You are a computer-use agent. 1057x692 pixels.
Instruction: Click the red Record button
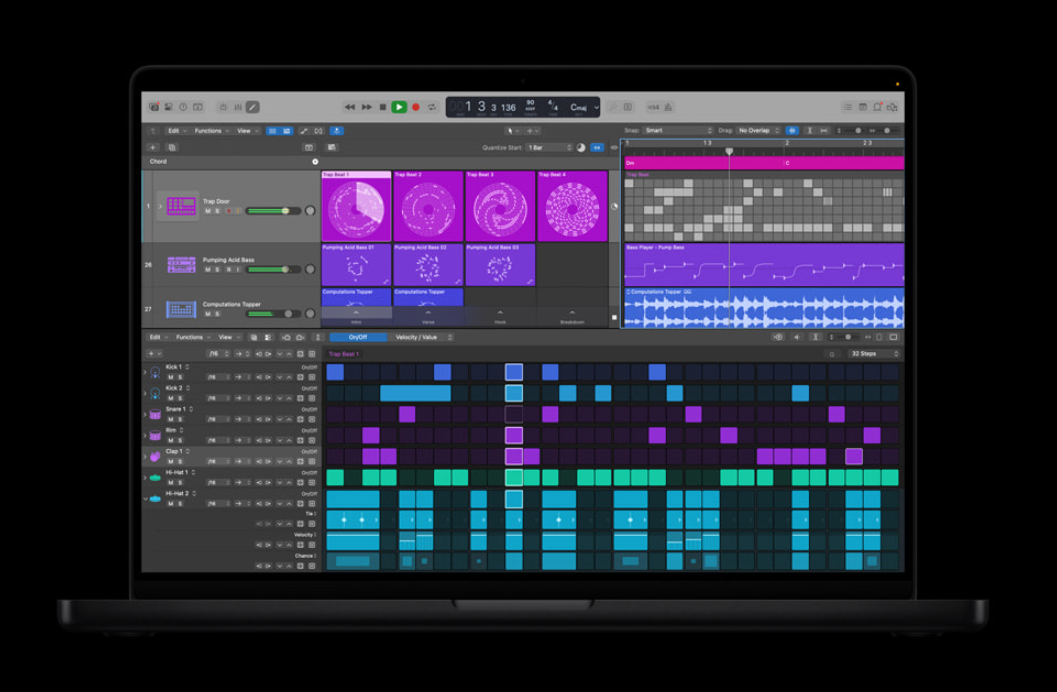click(x=416, y=107)
